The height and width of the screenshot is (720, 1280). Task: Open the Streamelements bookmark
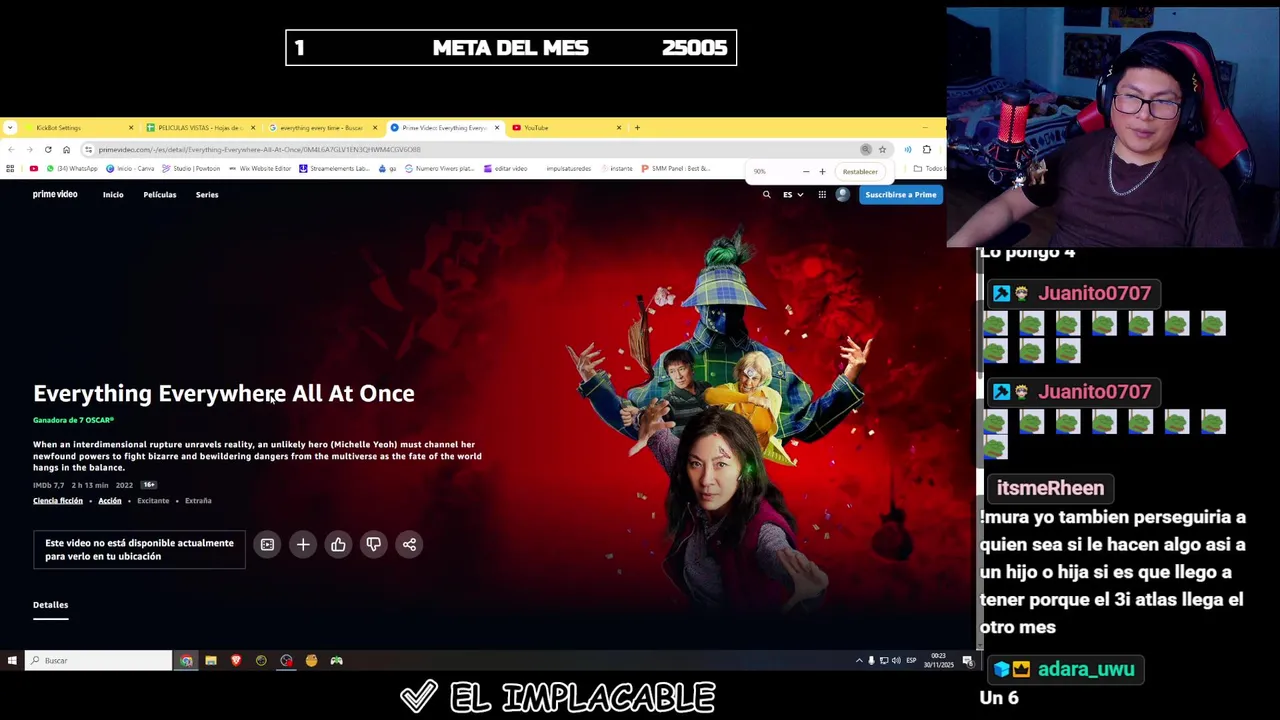tap(334, 169)
